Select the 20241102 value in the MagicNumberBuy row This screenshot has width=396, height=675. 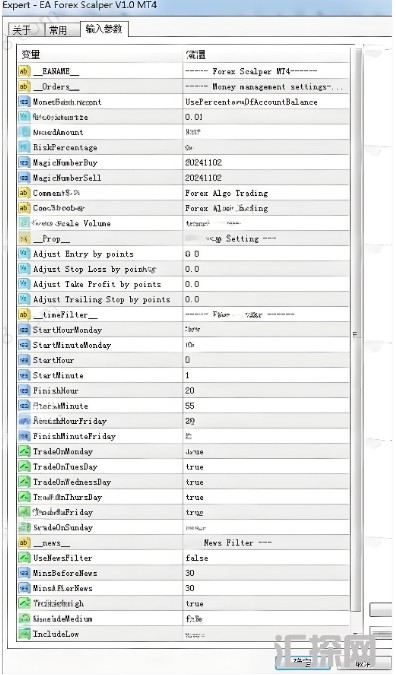click(266, 163)
